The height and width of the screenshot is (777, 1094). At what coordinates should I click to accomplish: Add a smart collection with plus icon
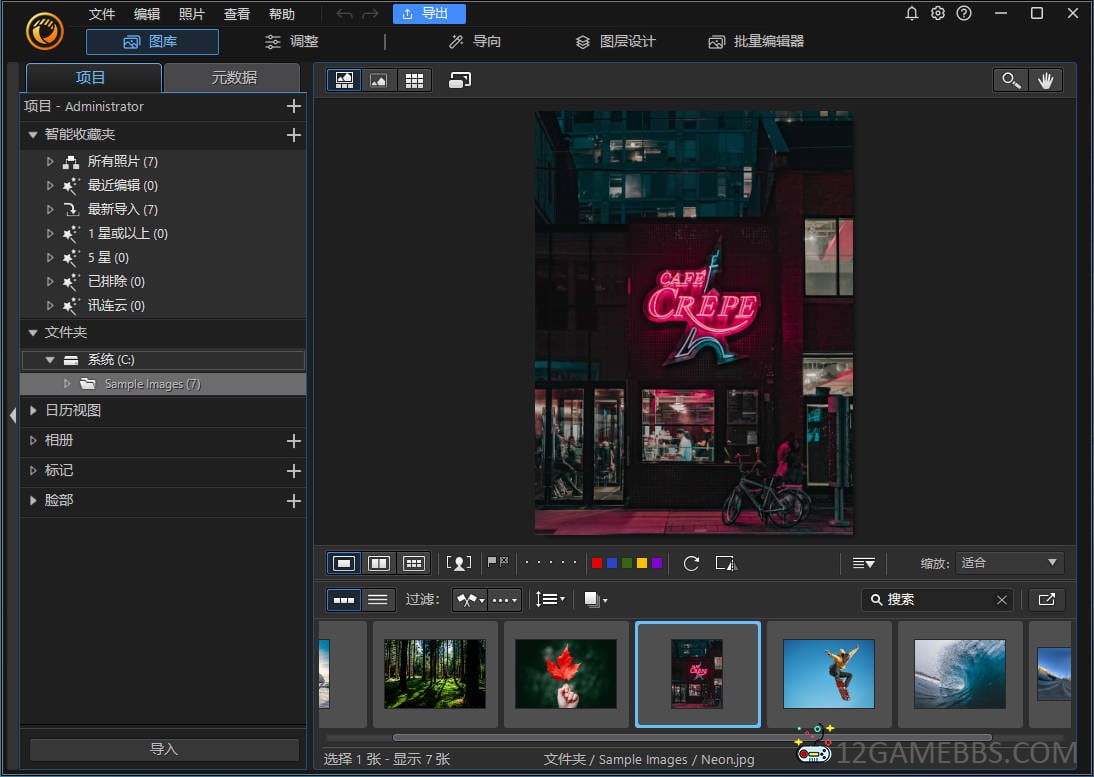[x=294, y=135]
